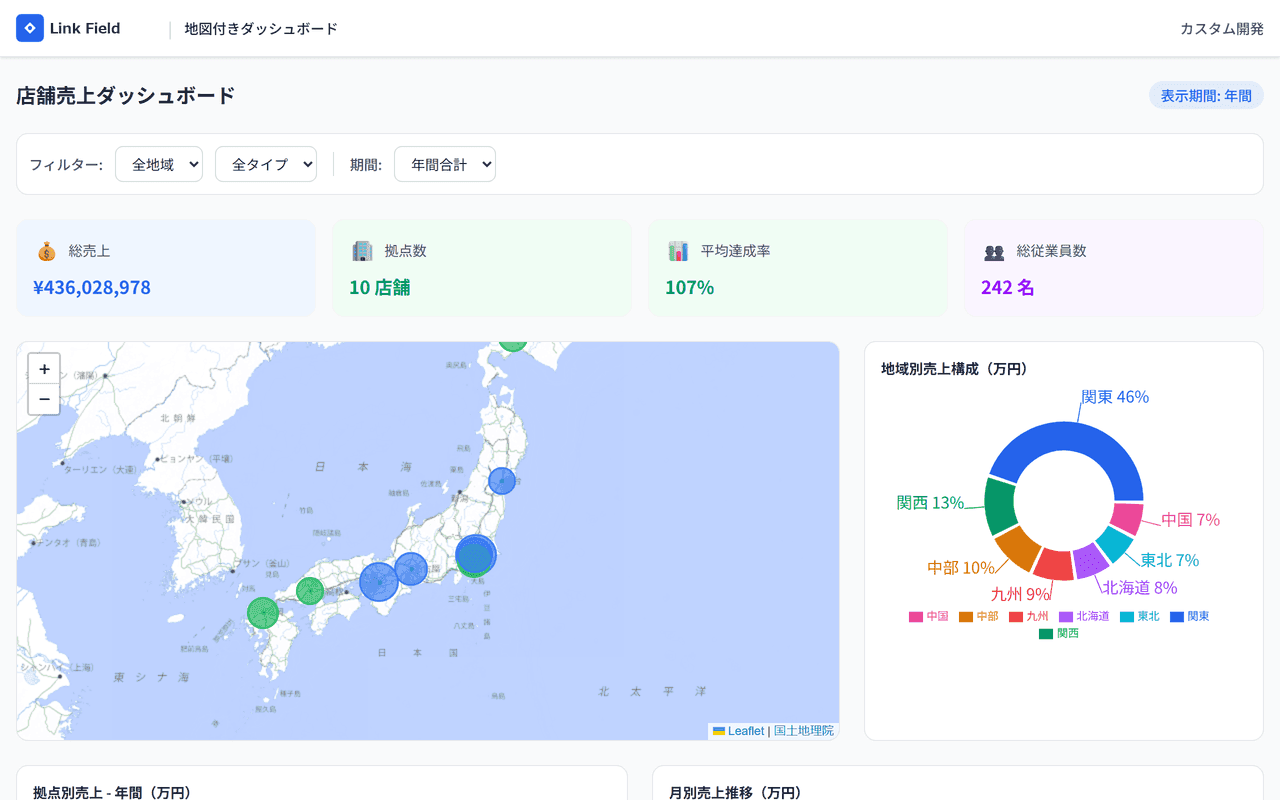The width and height of the screenshot is (1280, 800).
Task: Open the 年間合計 period dropdown
Action: (x=445, y=164)
